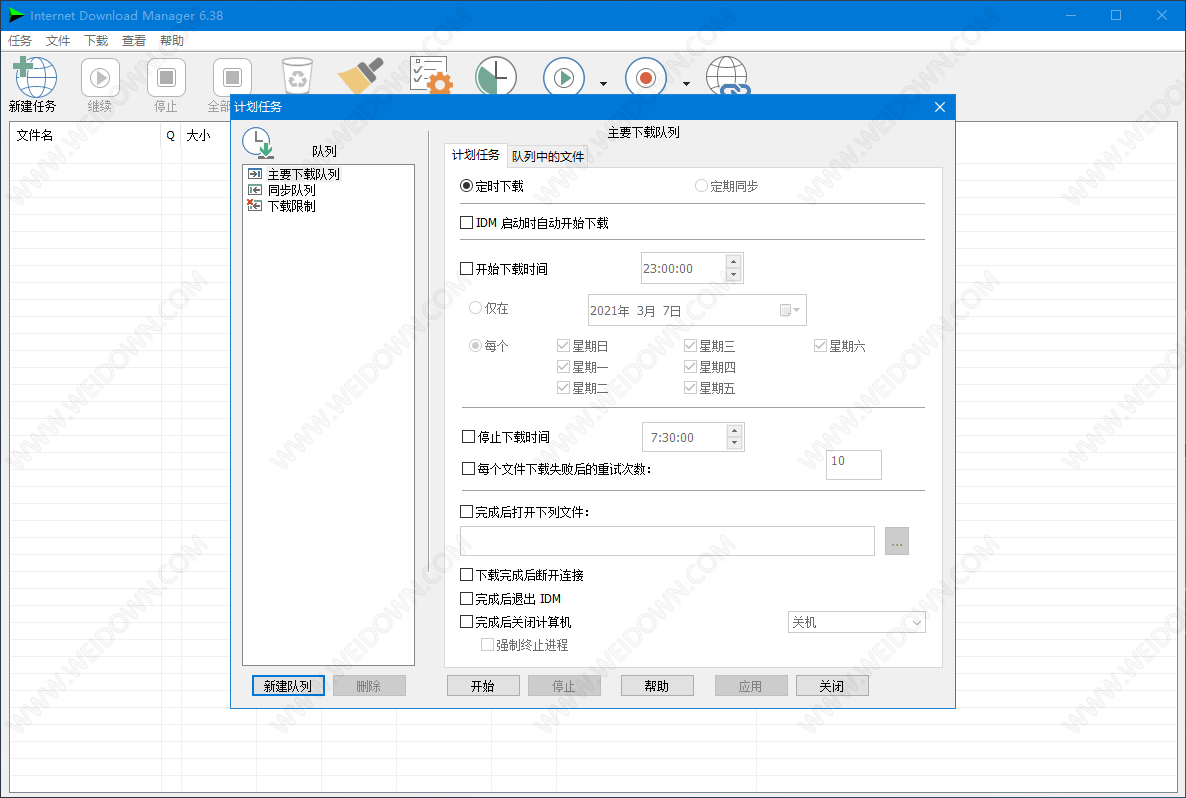The height and width of the screenshot is (798, 1186).
Task: Select the 每个 radio button
Action: tap(475, 346)
